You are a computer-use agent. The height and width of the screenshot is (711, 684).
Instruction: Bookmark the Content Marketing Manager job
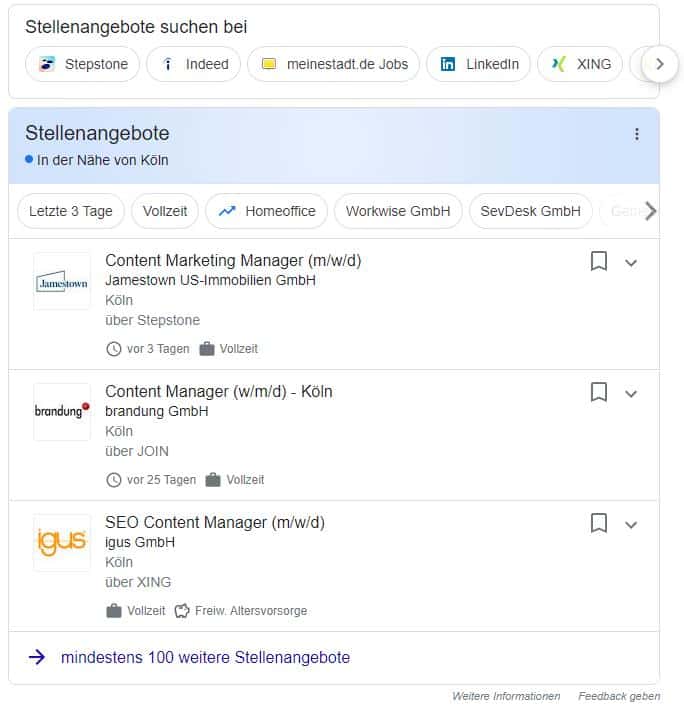599,262
